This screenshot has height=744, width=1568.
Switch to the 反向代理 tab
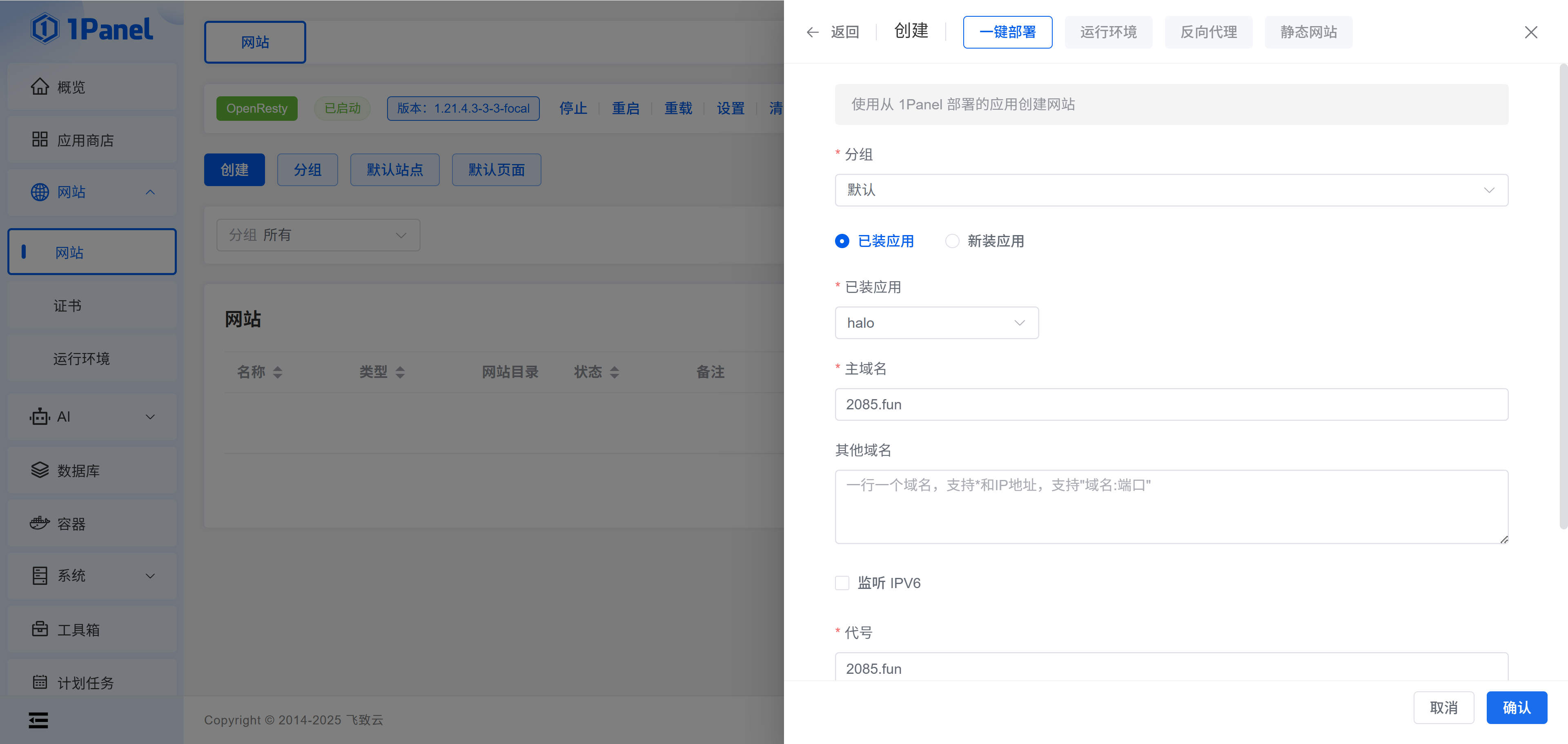[1208, 32]
